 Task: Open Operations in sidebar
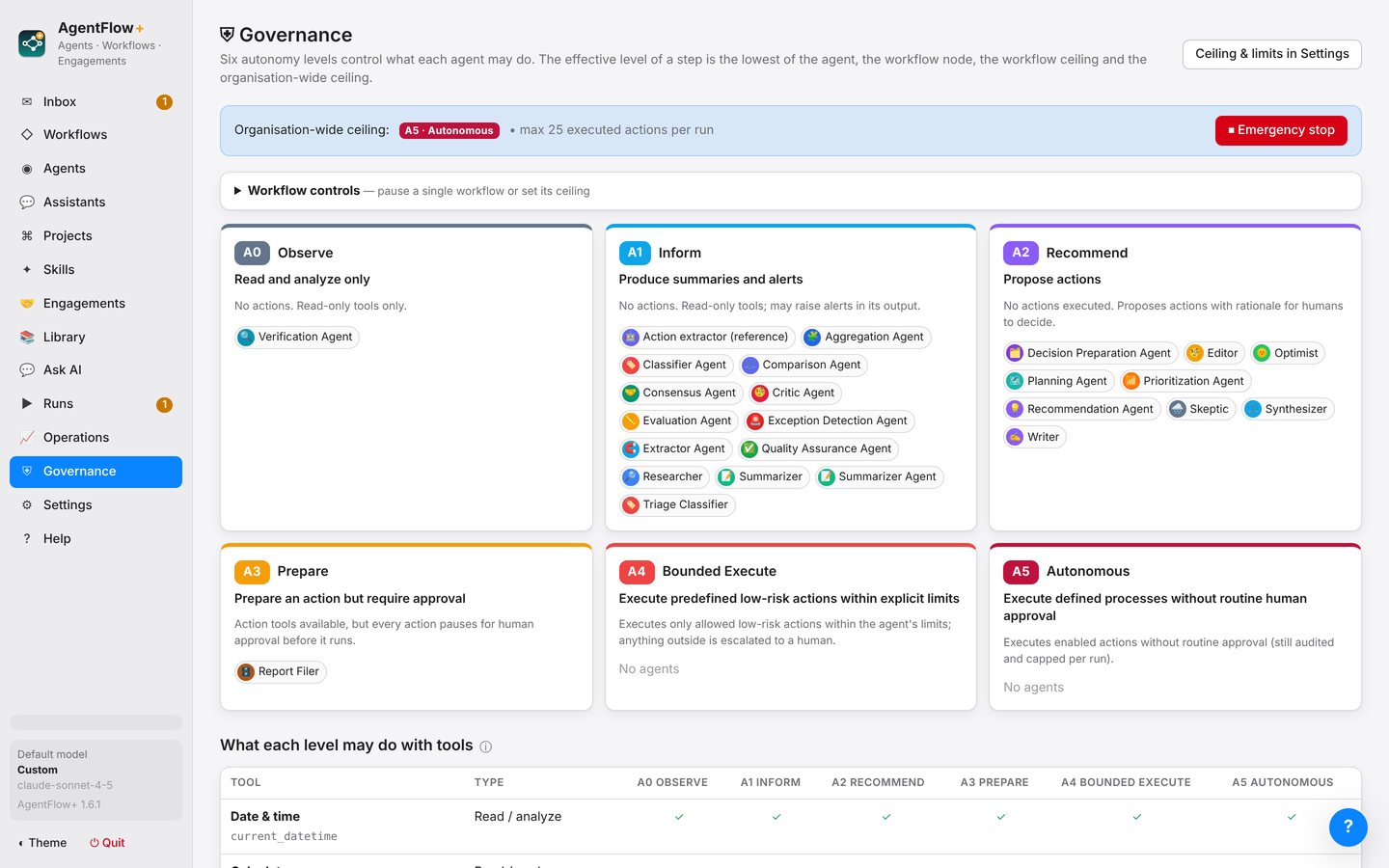(95, 438)
